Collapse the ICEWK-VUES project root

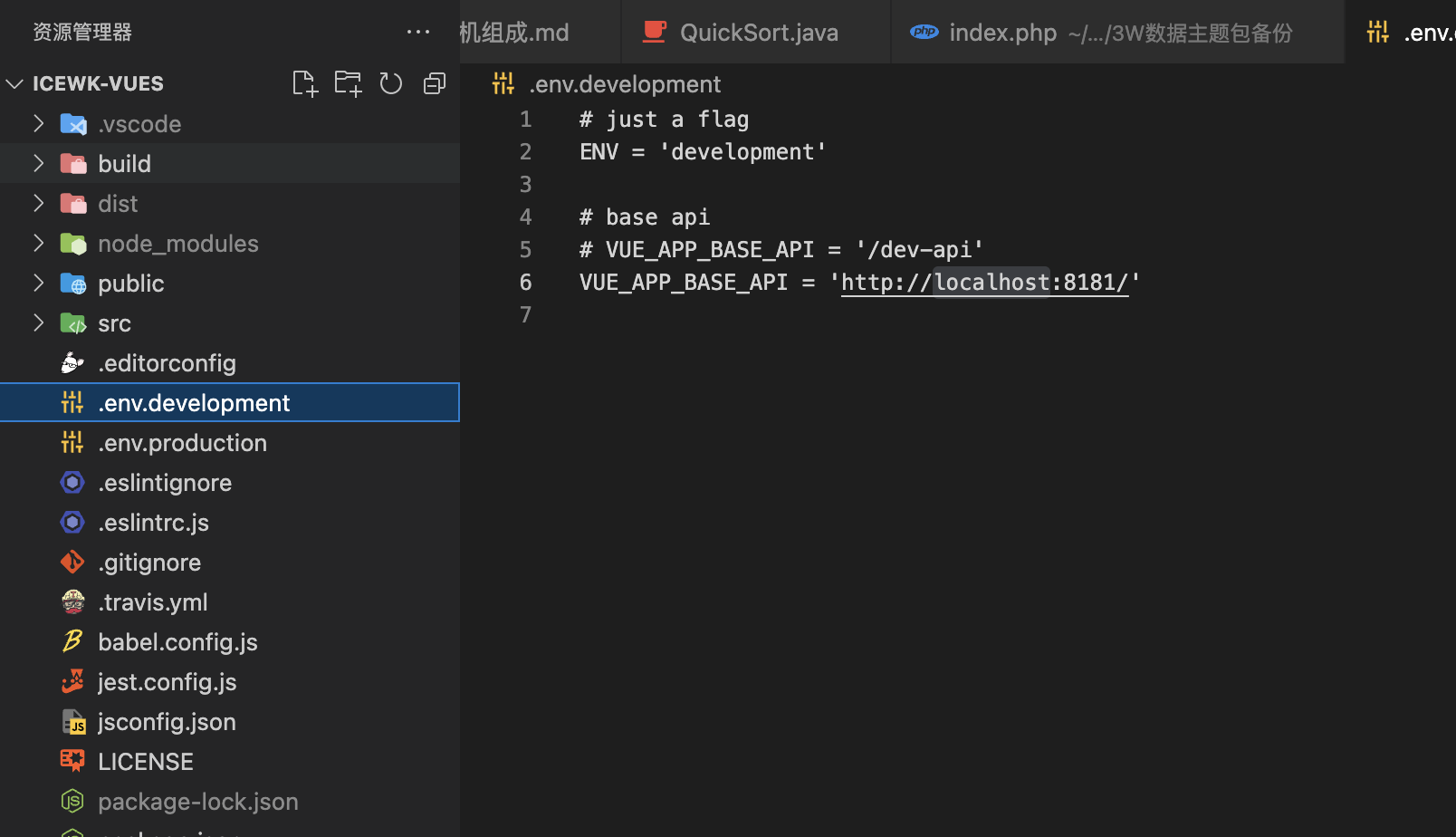click(x=14, y=84)
